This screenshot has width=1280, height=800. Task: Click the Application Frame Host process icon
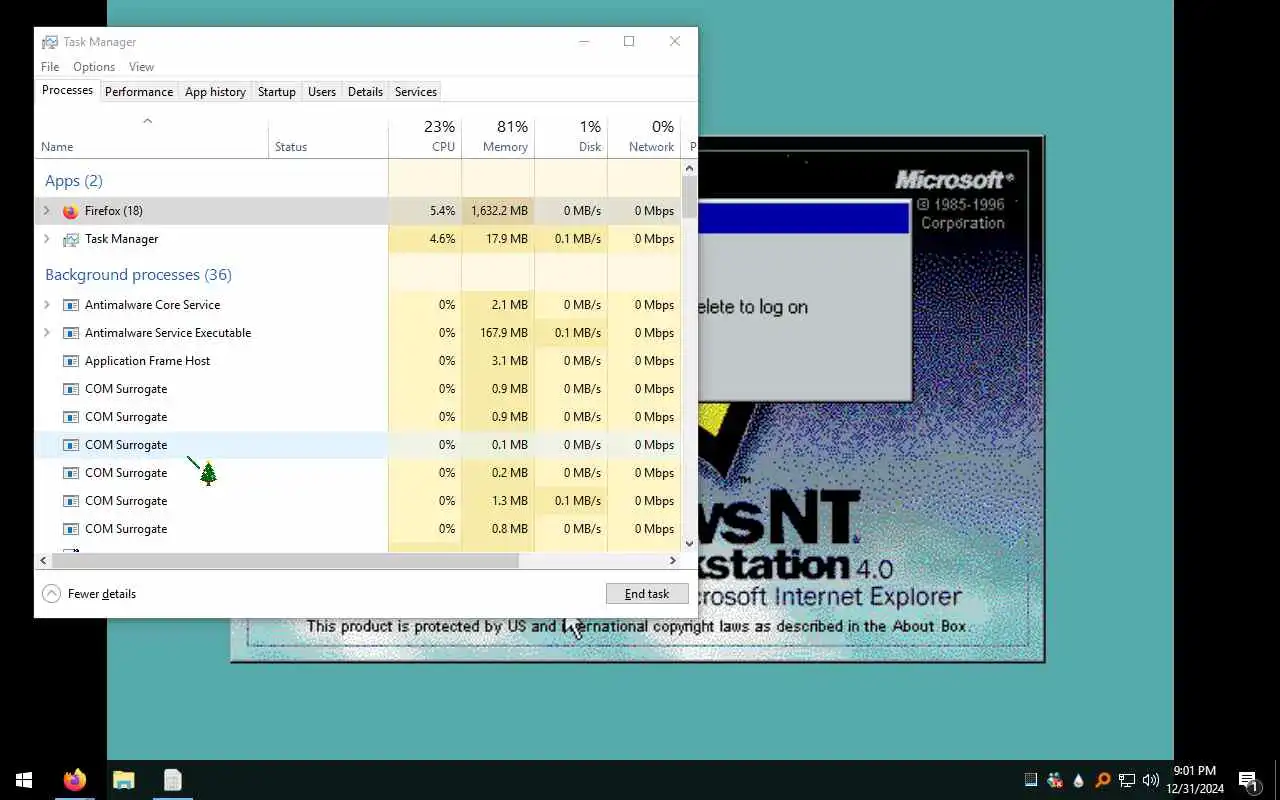click(x=70, y=361)
